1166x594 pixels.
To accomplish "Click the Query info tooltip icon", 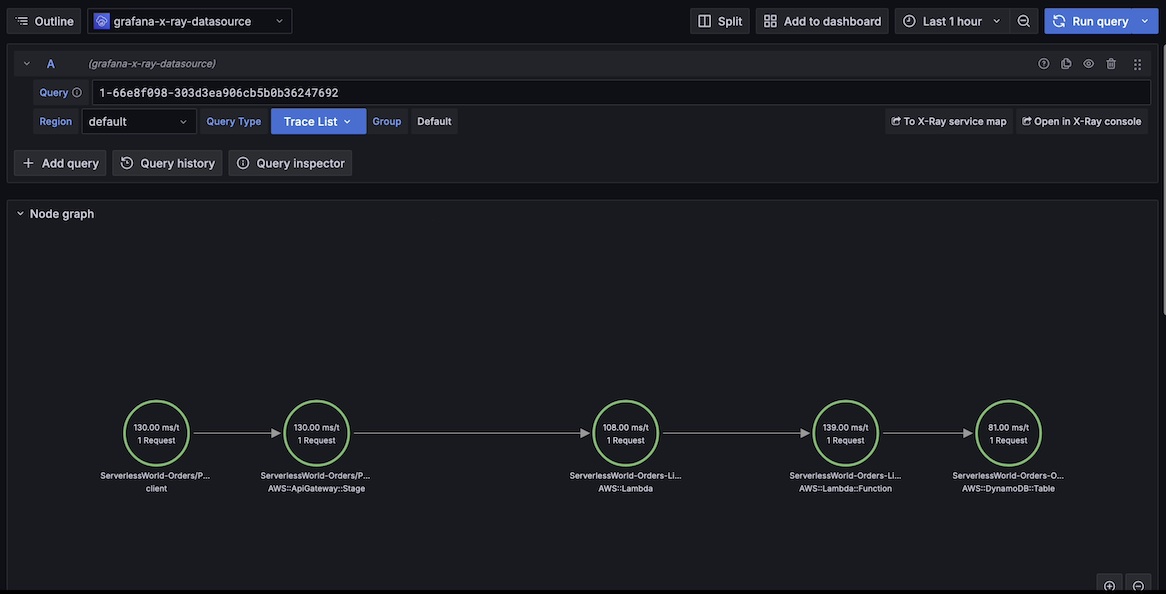I will point(77,93).
